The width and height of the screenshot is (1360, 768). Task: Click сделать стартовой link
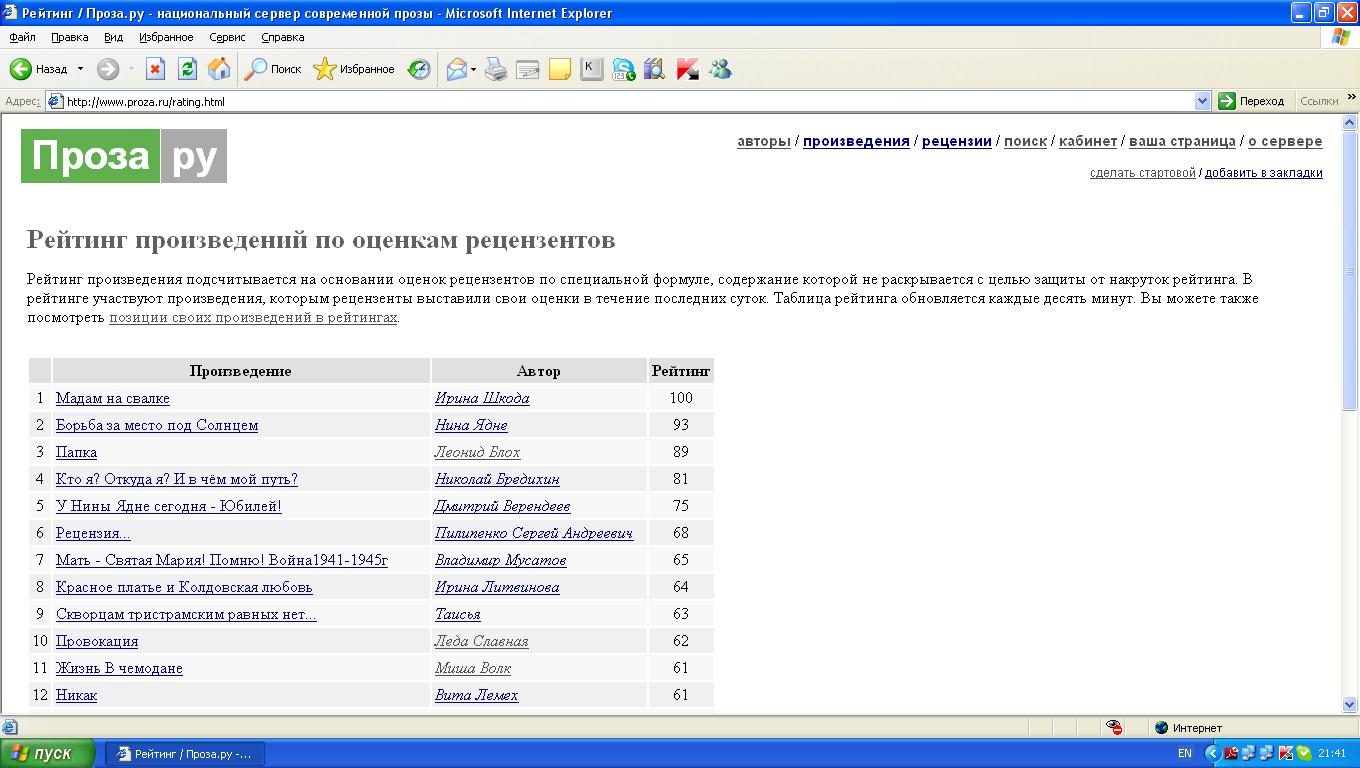pos(1143,173)
